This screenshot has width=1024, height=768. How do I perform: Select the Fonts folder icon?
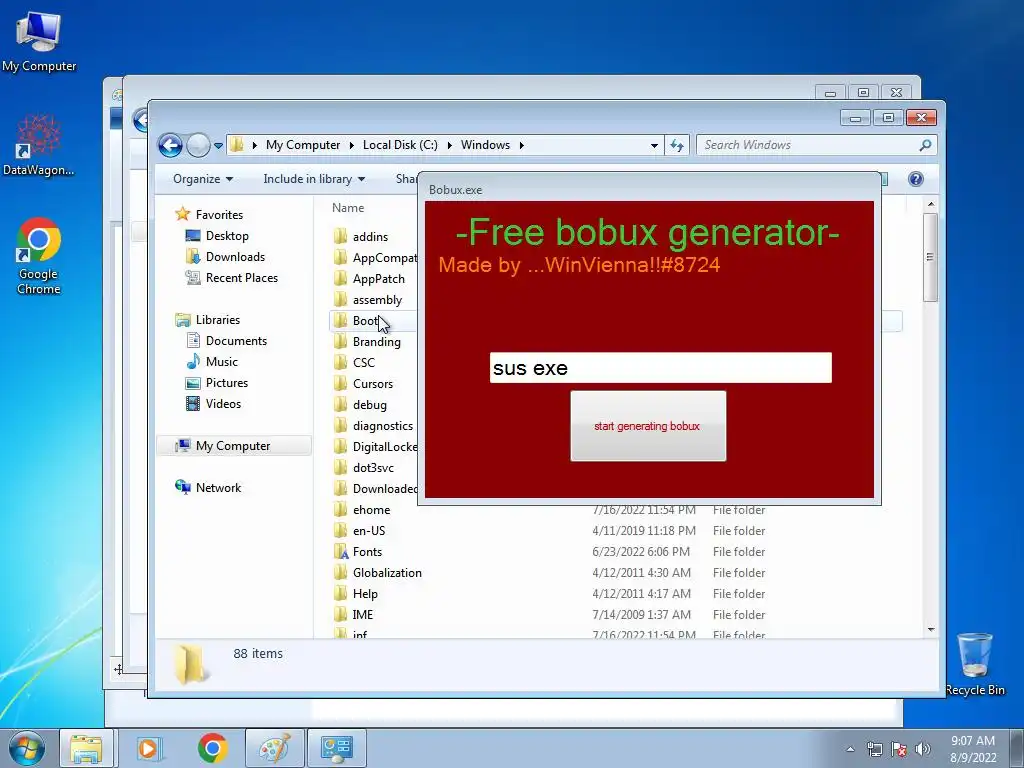coord(340,552)
